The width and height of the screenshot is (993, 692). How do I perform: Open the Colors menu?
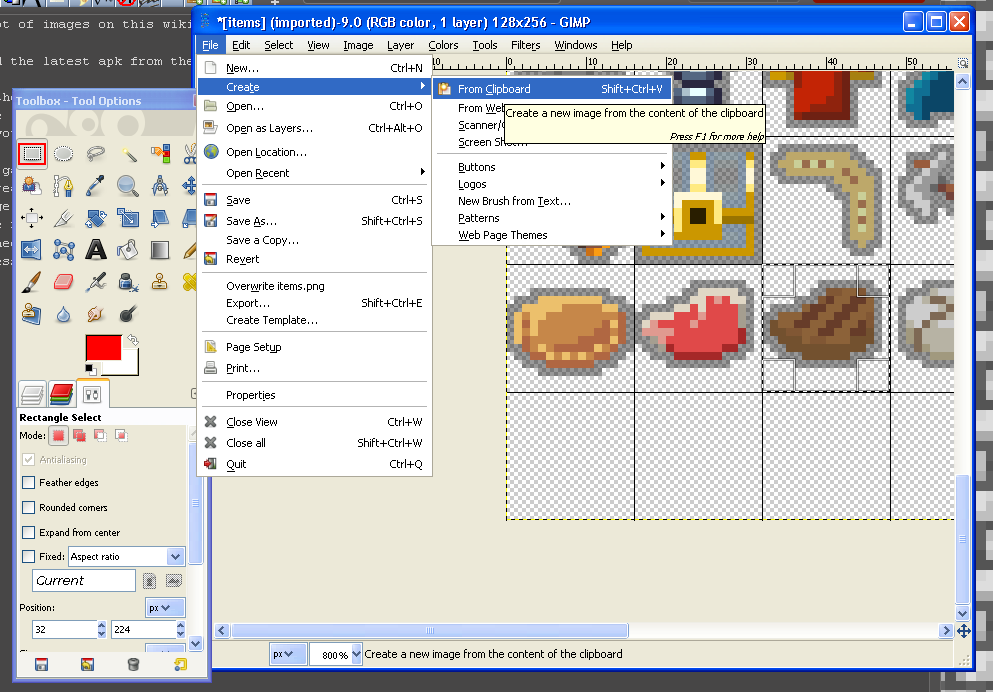click(443, 45)
